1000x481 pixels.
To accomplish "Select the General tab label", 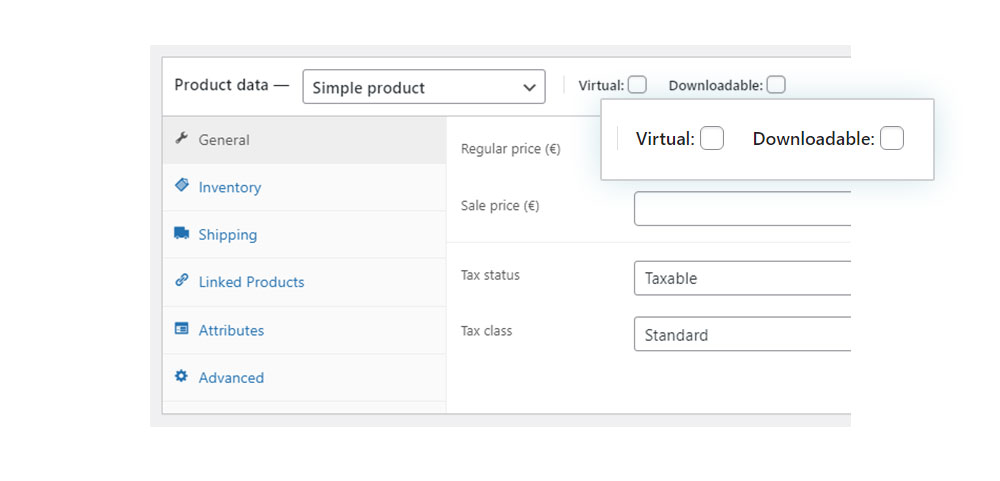I will [x=224, y=140].
